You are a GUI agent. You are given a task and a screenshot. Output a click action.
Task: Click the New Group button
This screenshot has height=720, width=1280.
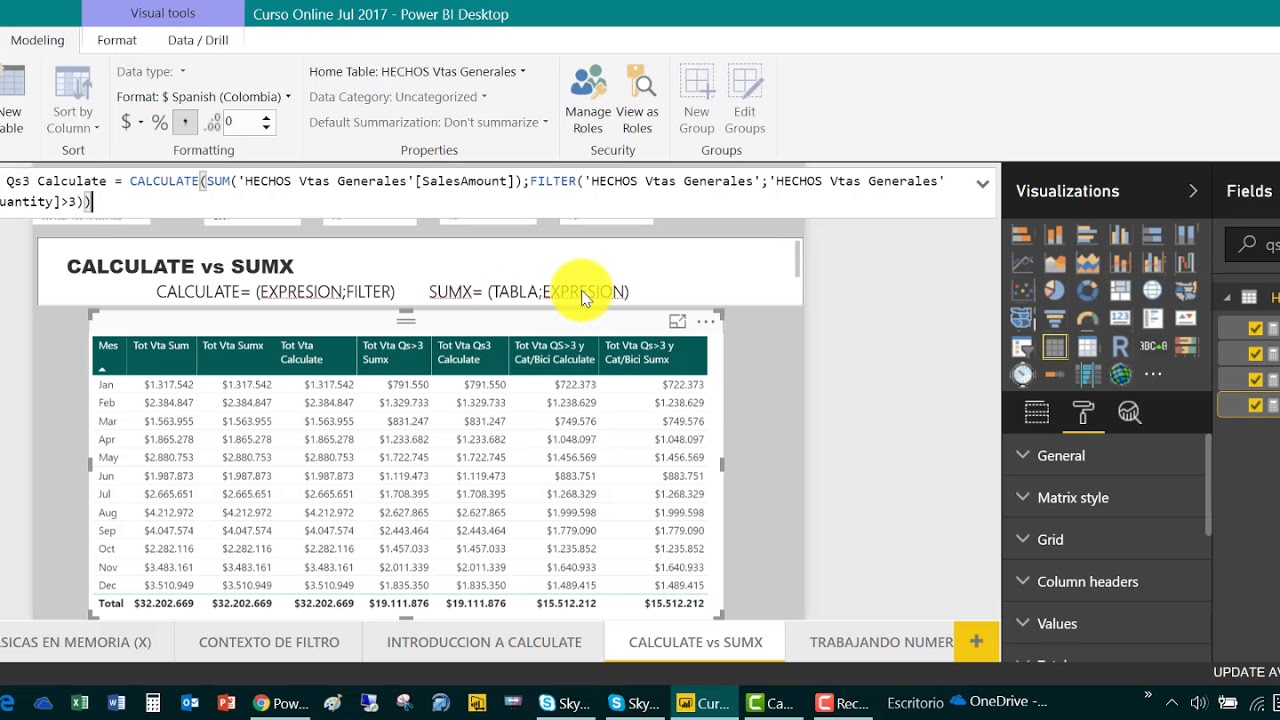(697, 100)
